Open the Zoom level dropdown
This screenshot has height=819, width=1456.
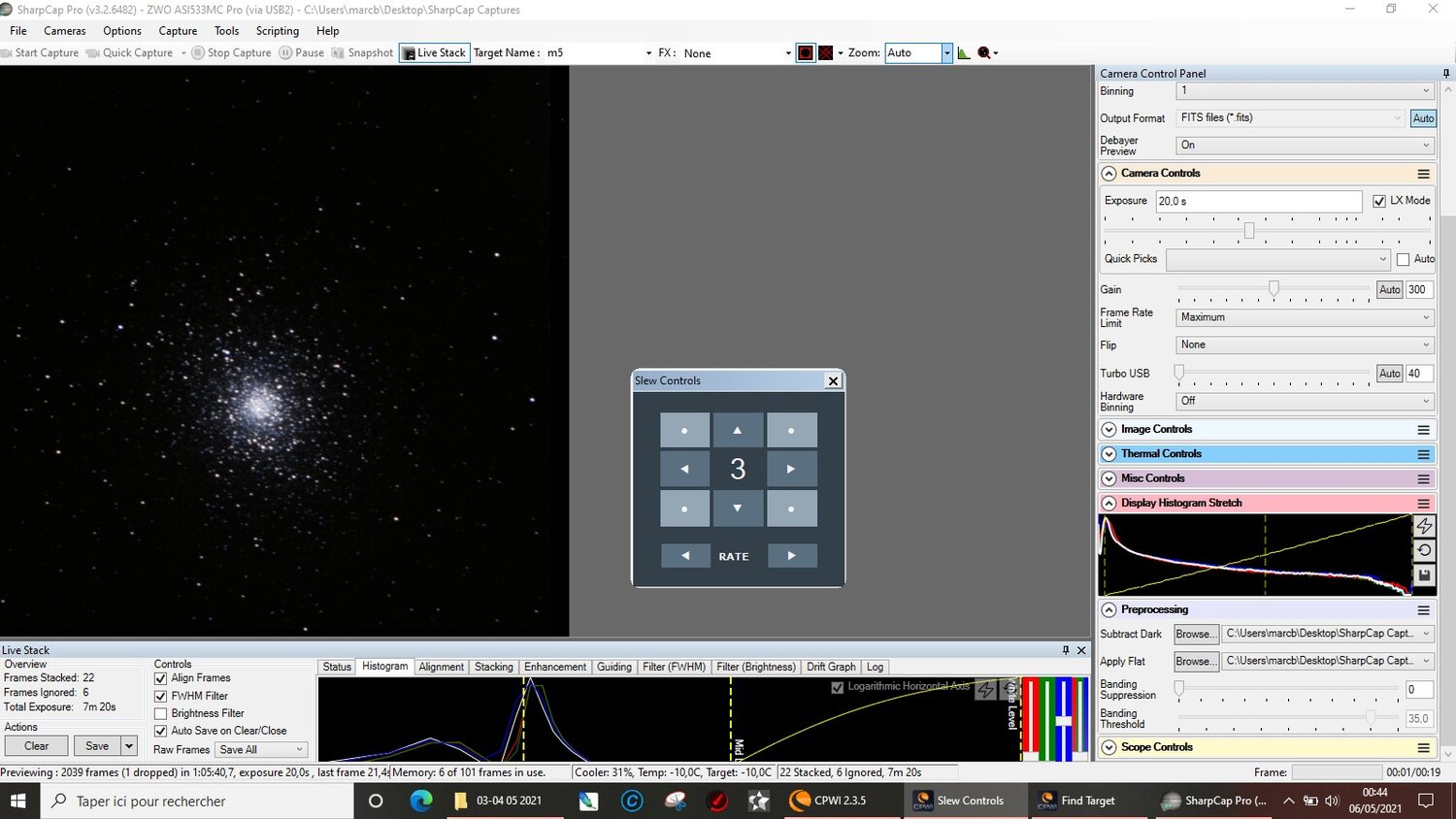[x=947, y=53]
